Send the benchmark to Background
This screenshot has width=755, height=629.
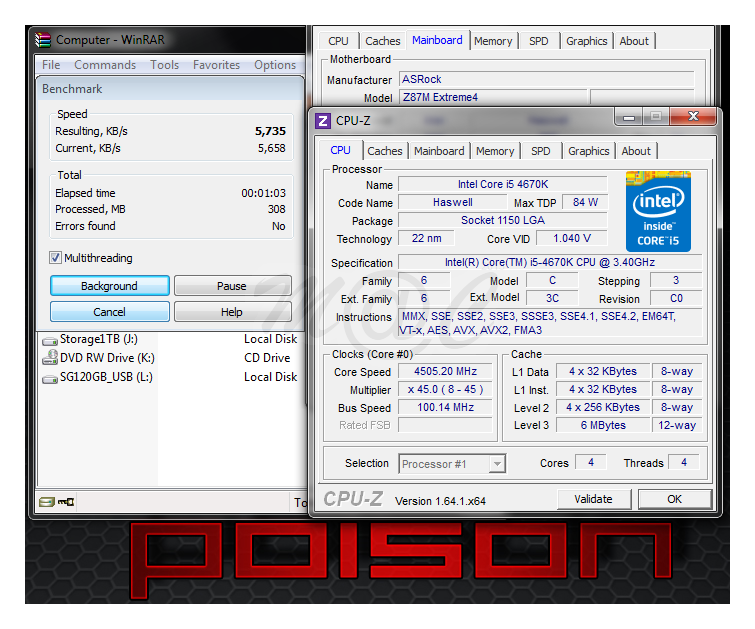pyautogui.click(x=109, y=286)
